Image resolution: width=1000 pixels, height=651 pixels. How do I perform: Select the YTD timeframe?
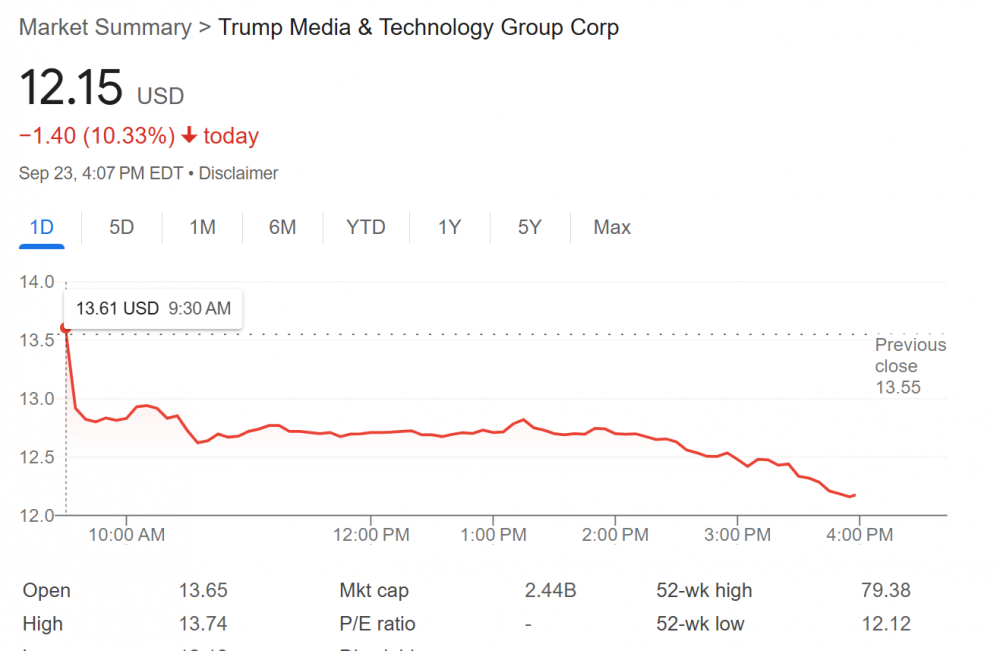click(x=366, y=227)
